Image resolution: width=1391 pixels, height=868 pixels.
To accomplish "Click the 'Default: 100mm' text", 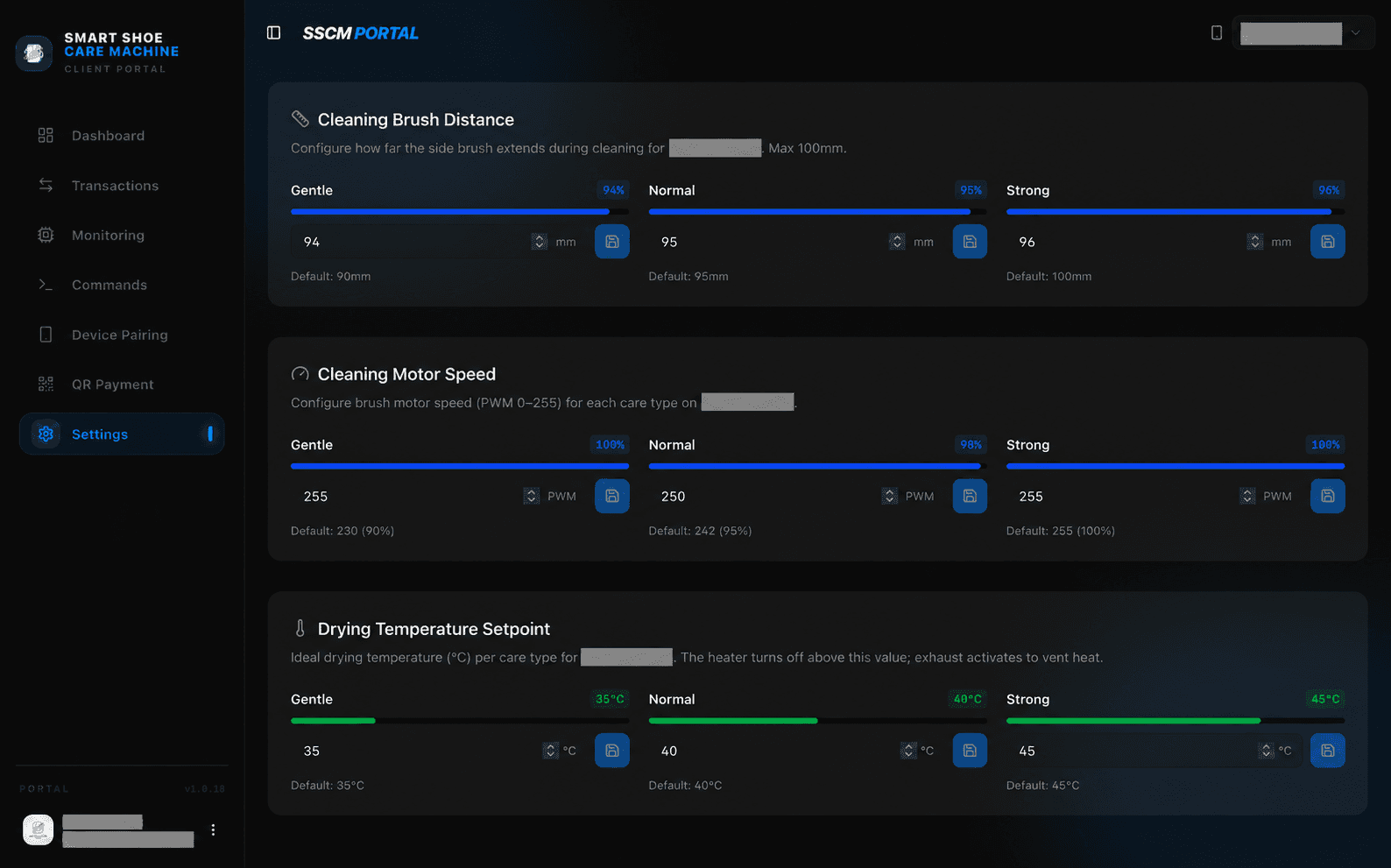I will 1049,276.
